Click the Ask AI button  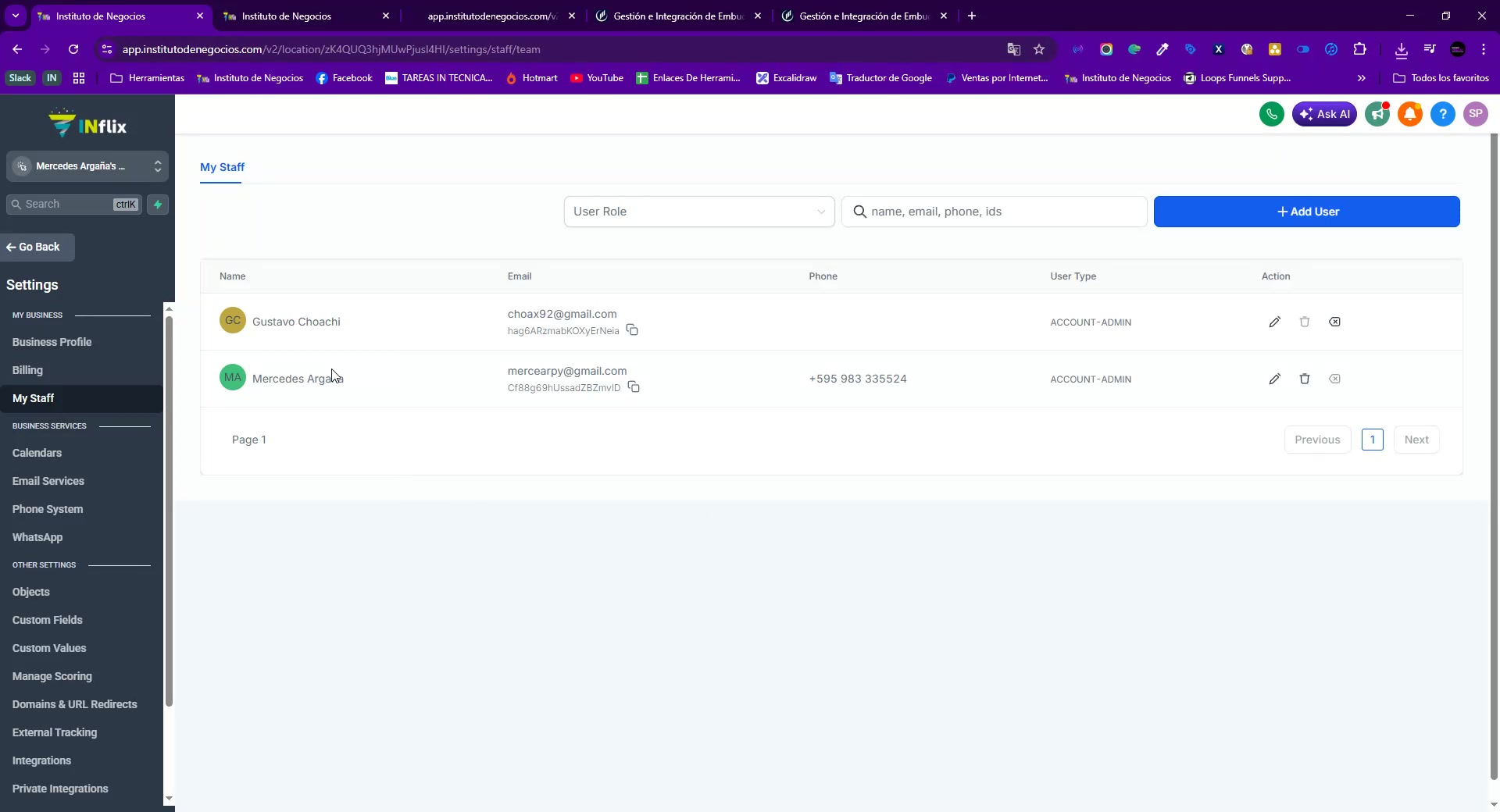point(1324,114)
